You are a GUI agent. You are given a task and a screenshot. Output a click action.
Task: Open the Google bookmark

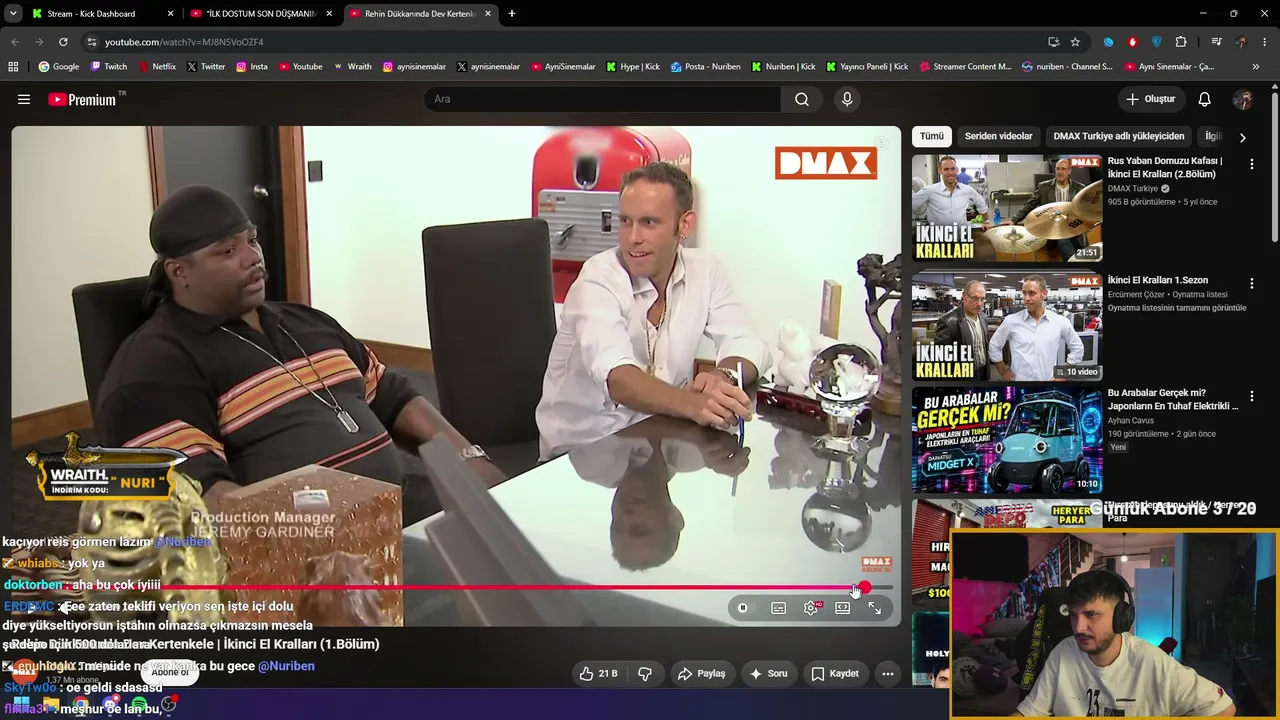coord(59,67)
